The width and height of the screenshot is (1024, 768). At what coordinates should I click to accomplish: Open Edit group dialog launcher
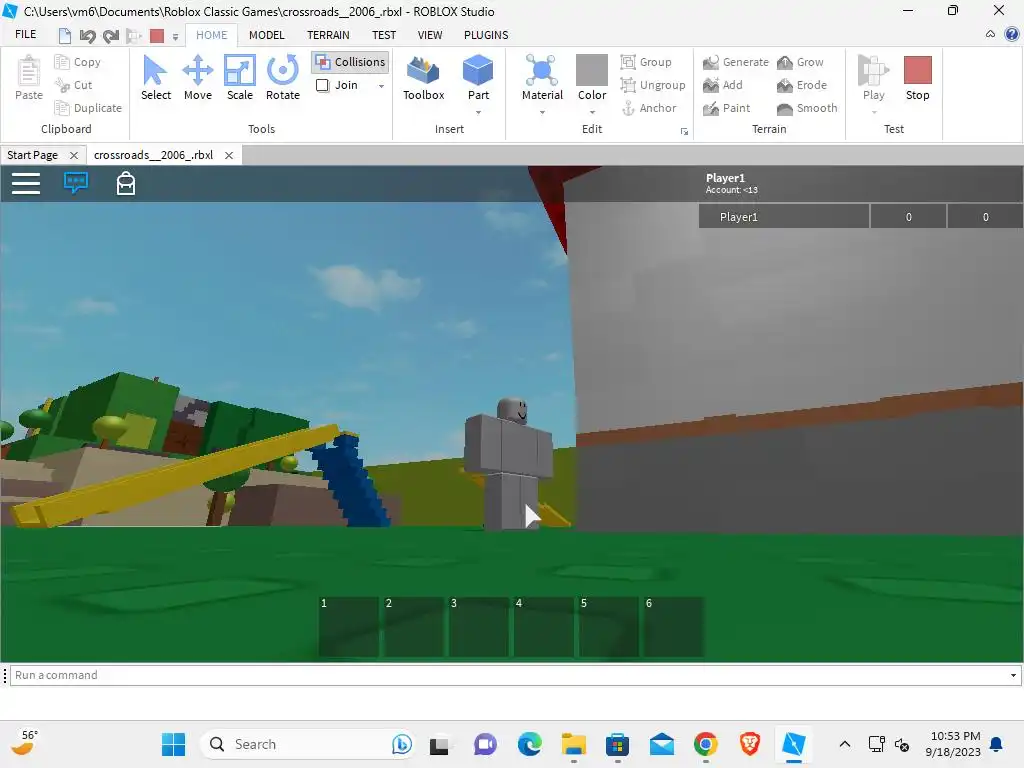tap(684, 132)
